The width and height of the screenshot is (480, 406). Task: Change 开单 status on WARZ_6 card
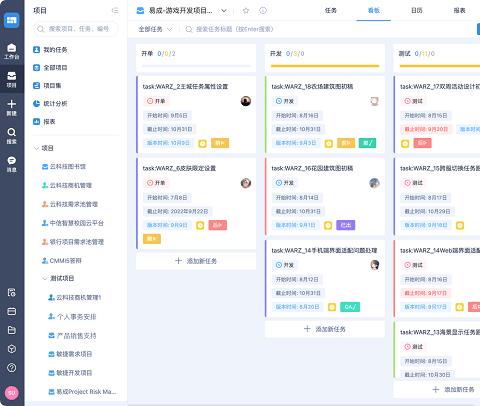pyautogui.click(x=156, y=183)
